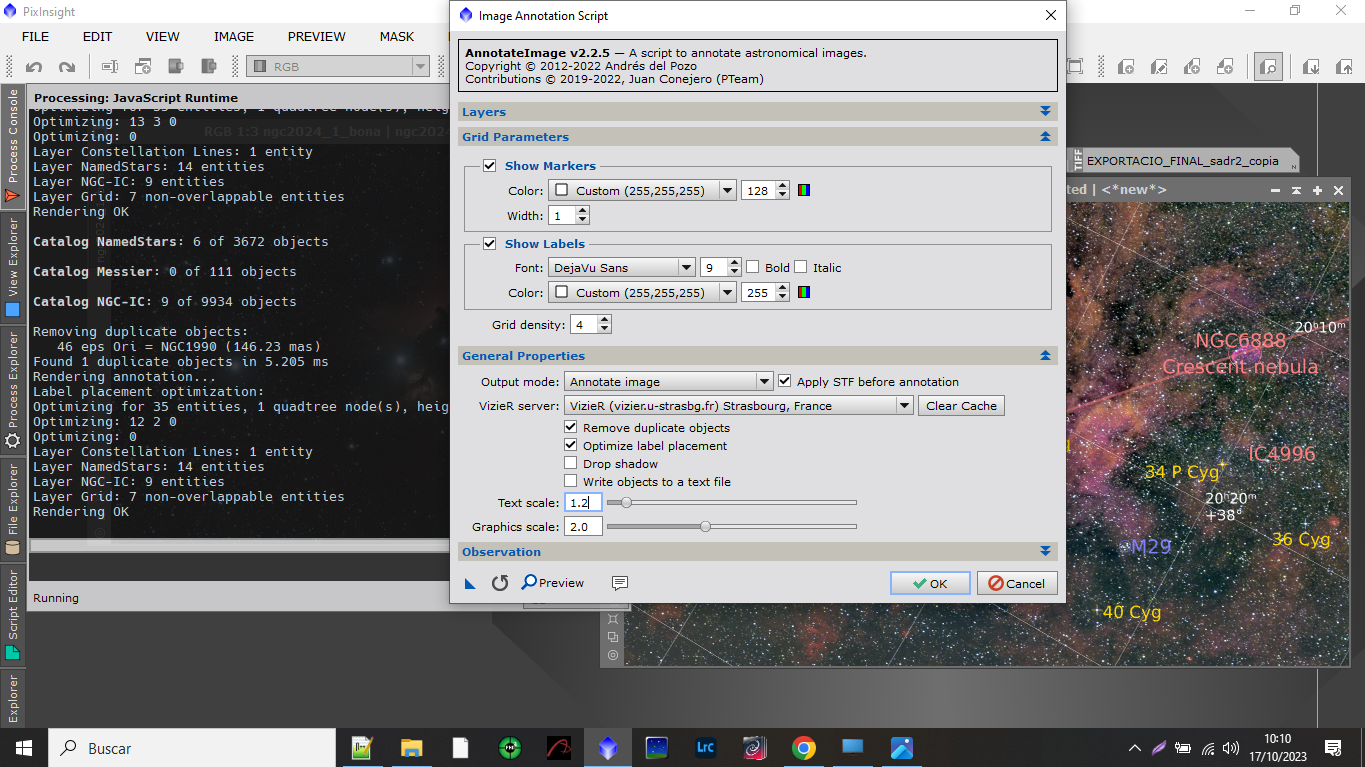
Task: Open the Windows Start menu
Action: [24, 748]
